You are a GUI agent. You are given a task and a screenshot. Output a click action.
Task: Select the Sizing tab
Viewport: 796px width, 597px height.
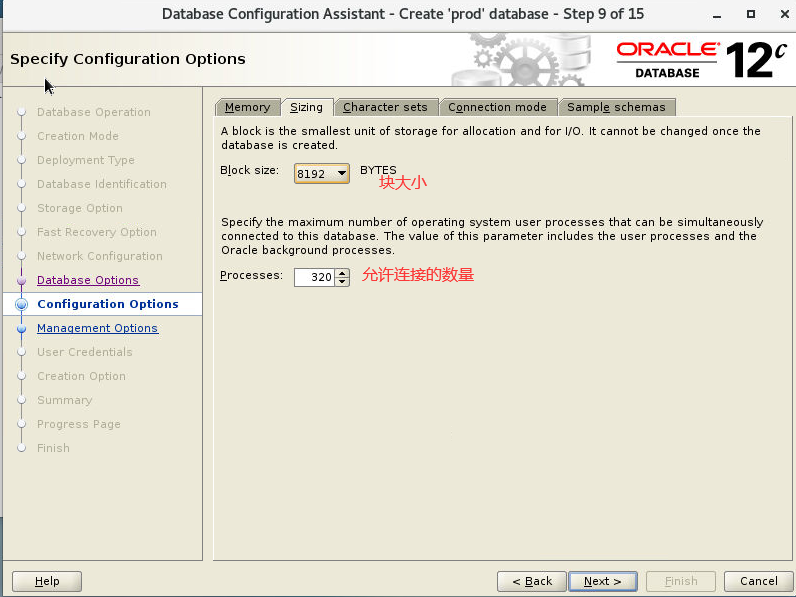[x=307, y=107]
